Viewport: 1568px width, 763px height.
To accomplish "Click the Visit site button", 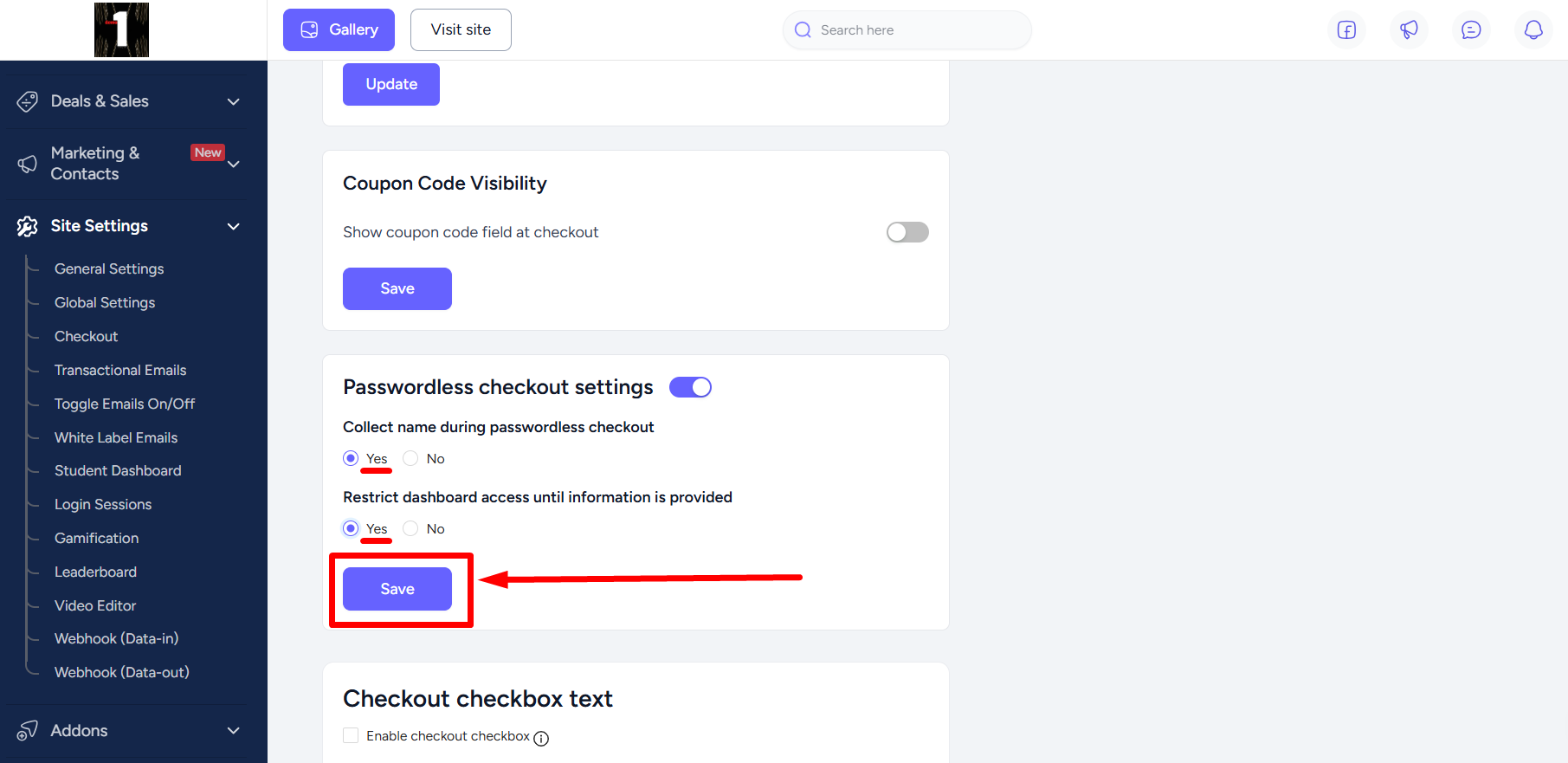I will [461, 29].
